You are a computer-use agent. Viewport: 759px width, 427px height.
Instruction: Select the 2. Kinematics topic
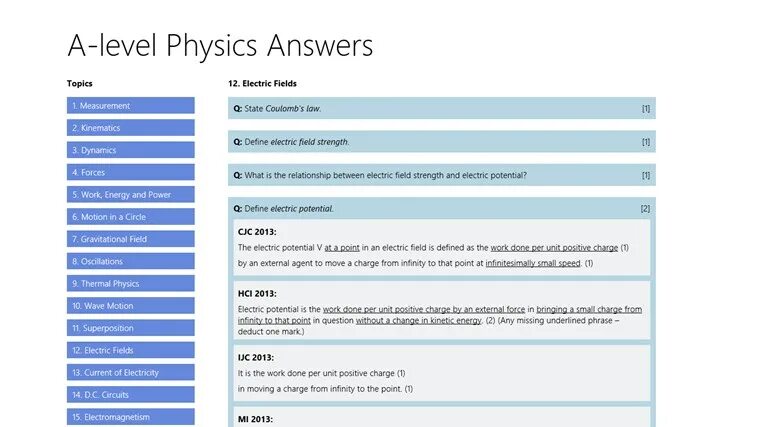pos(131,128)
